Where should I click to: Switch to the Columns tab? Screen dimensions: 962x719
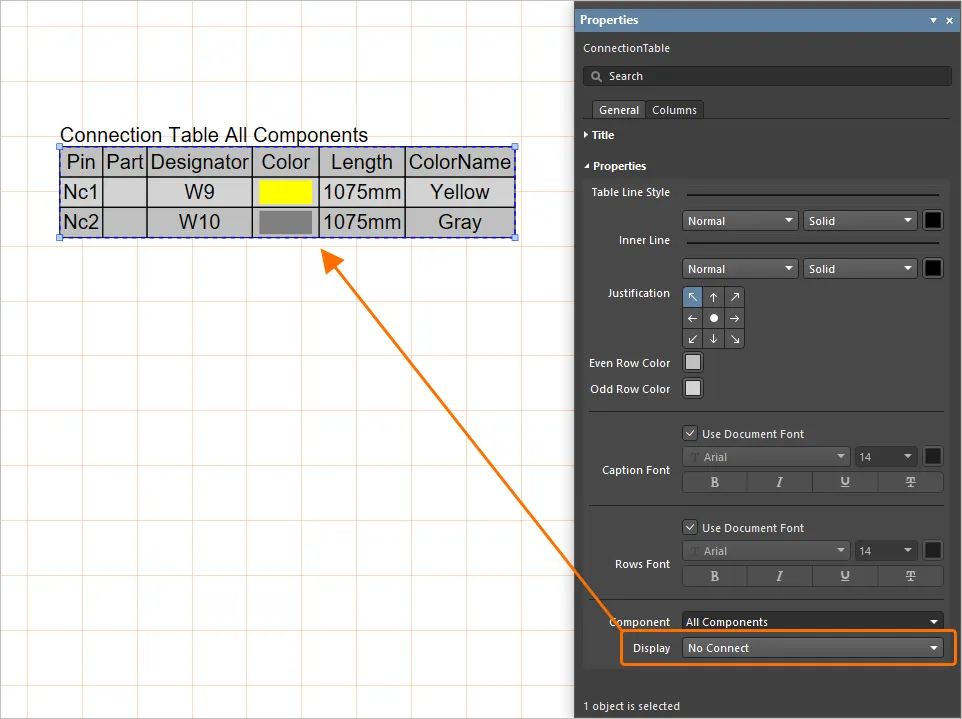pyautogui.click(x=674, y=110)
